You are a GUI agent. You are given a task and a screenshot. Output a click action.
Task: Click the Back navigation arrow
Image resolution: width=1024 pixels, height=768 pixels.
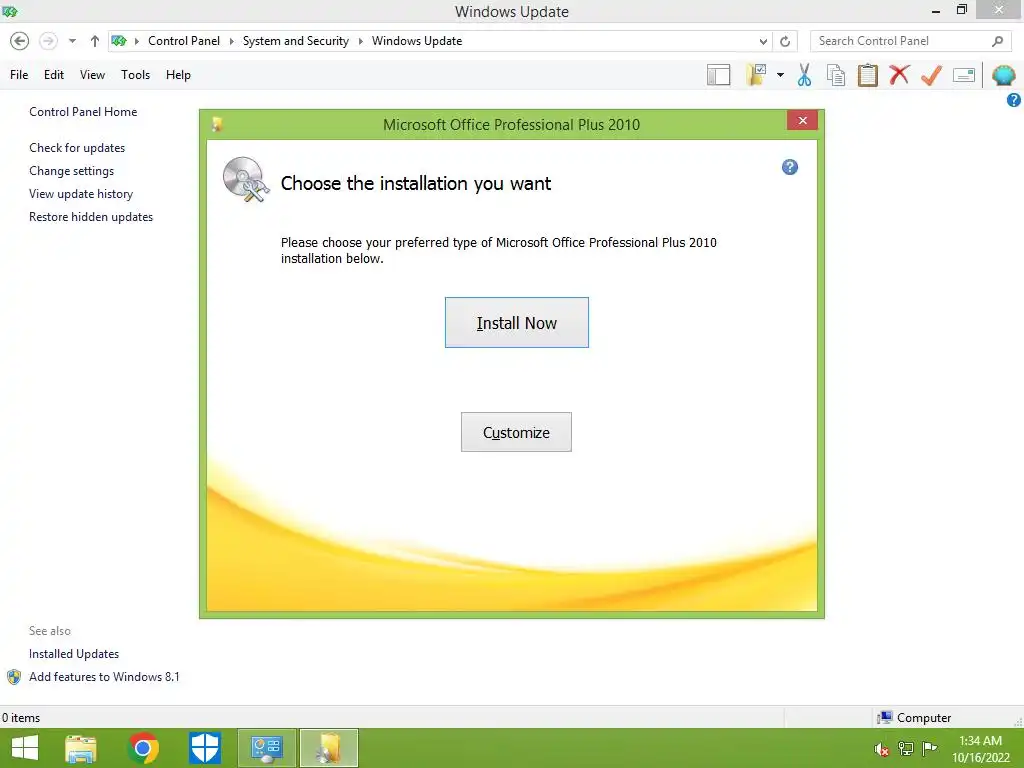pyautogui.click(x=20, y=41)
